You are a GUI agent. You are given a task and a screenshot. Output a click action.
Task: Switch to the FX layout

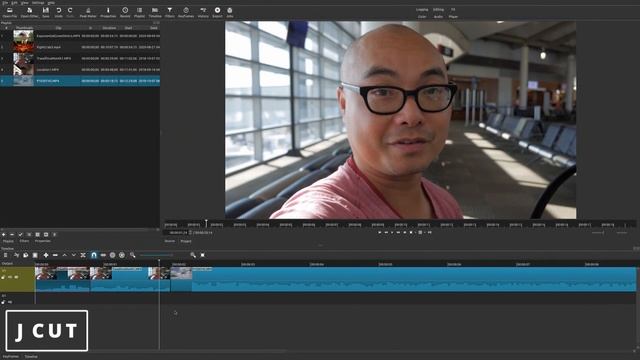coord(453,9)
